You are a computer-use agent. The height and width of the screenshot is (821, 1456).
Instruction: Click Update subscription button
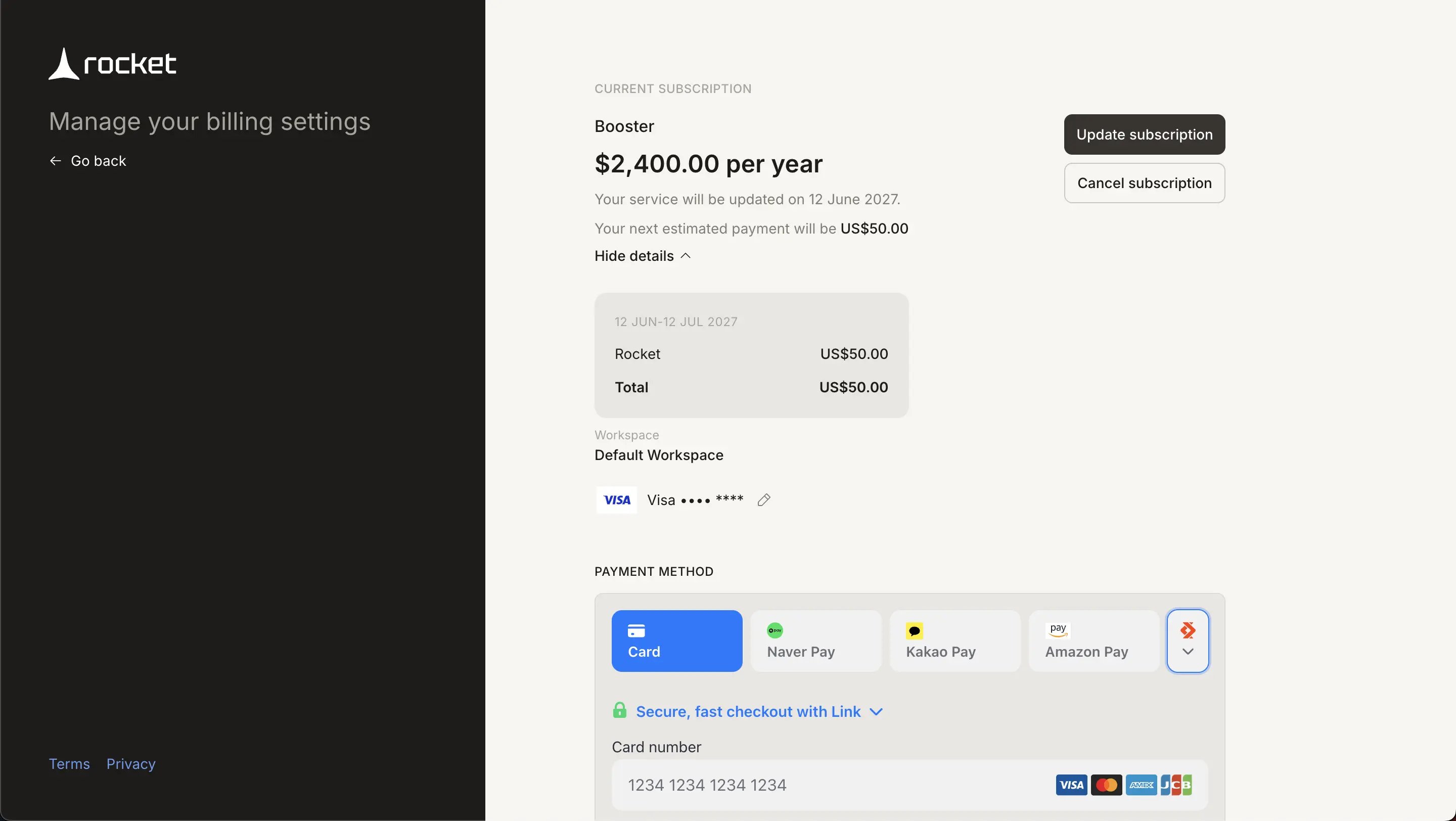point(1145,134)
